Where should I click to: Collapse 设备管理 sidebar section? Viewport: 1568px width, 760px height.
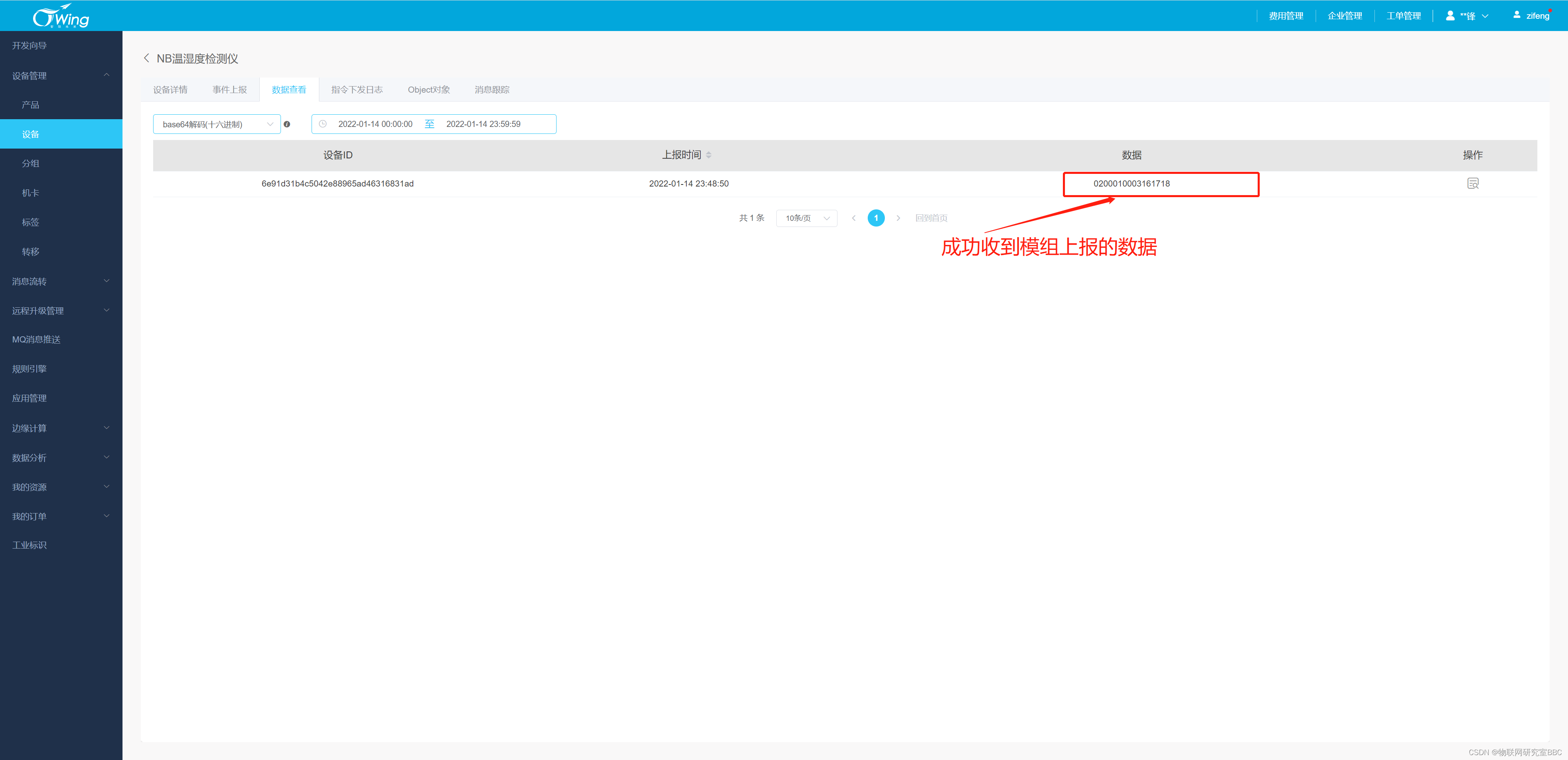pyautogui.click(x=61, y=76)
